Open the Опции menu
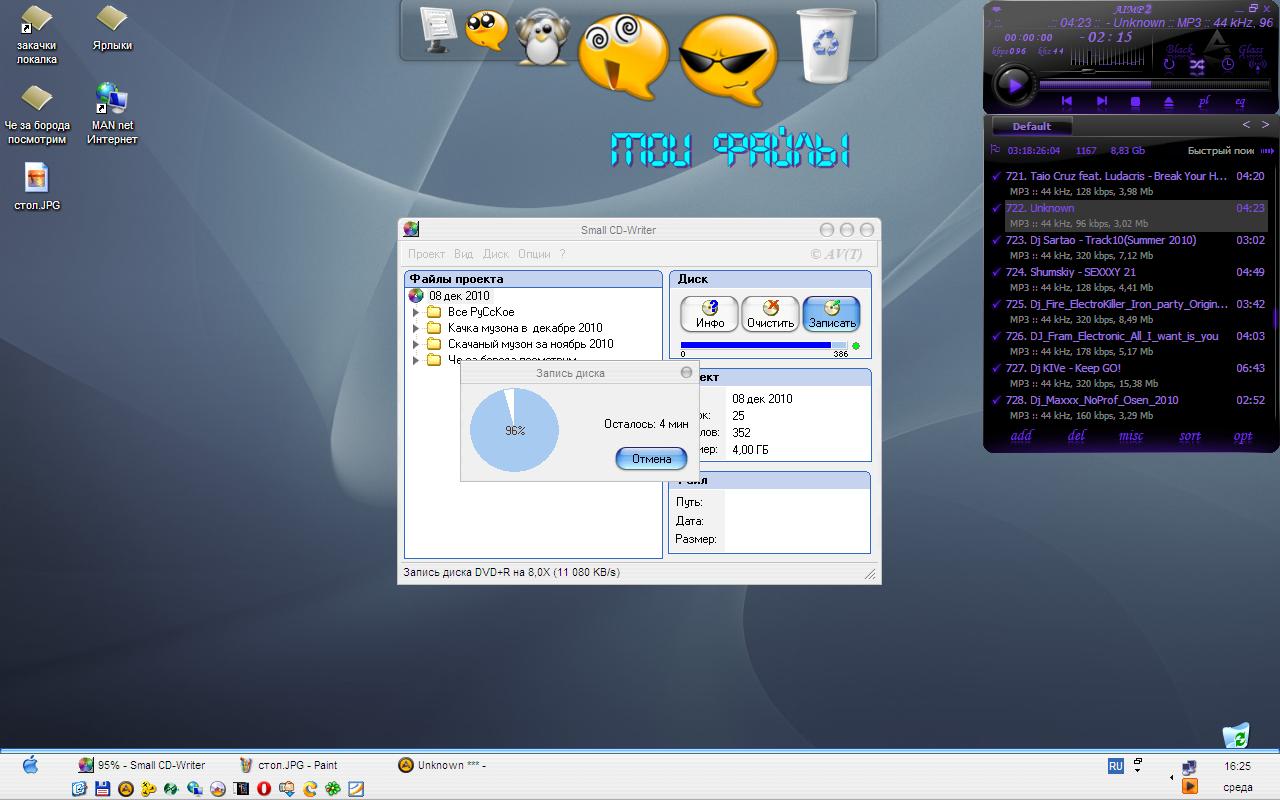The height and width of the screenshot is (800, 1280). [534, 254]
